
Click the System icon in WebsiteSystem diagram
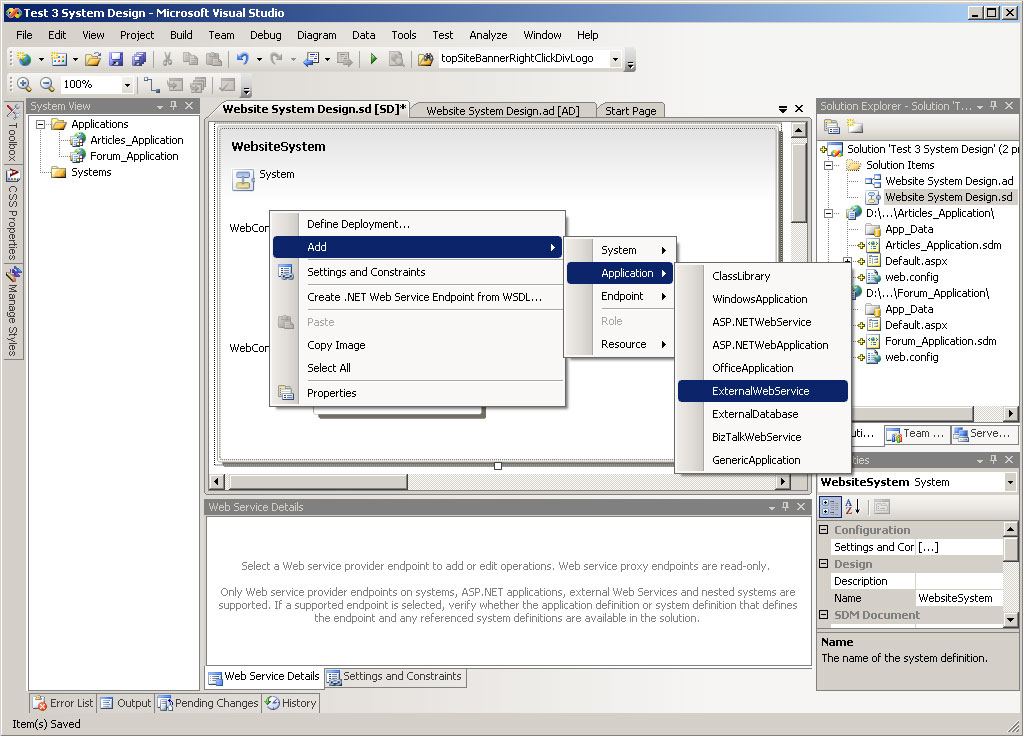[x=243, y=179]
